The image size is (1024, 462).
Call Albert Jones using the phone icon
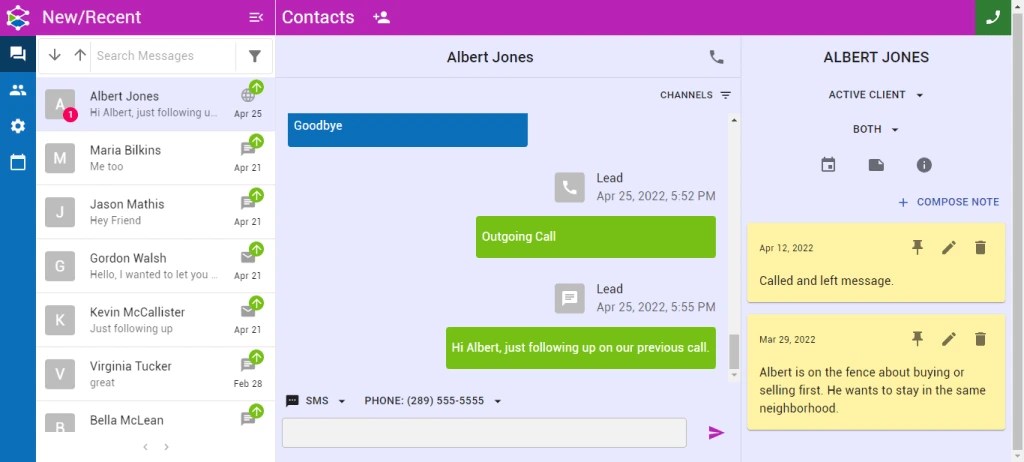coord(716,58)
